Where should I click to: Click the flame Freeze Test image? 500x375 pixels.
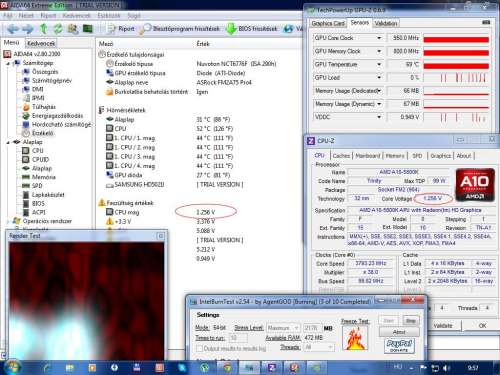pos(355,338)
